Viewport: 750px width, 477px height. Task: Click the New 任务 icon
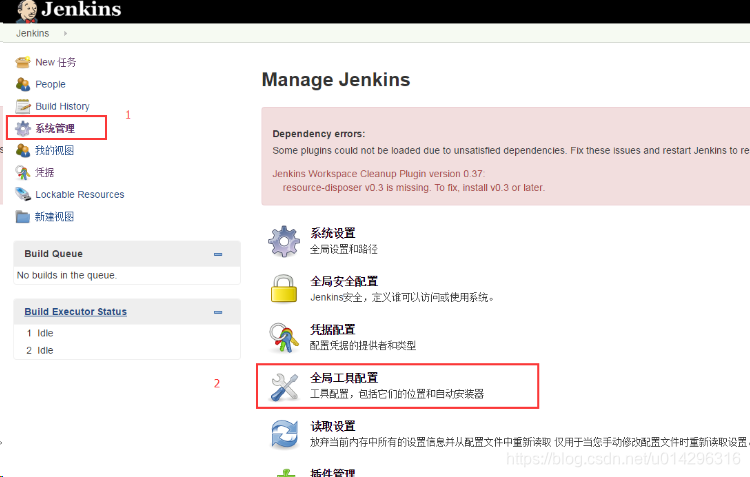tap(22, 62)
